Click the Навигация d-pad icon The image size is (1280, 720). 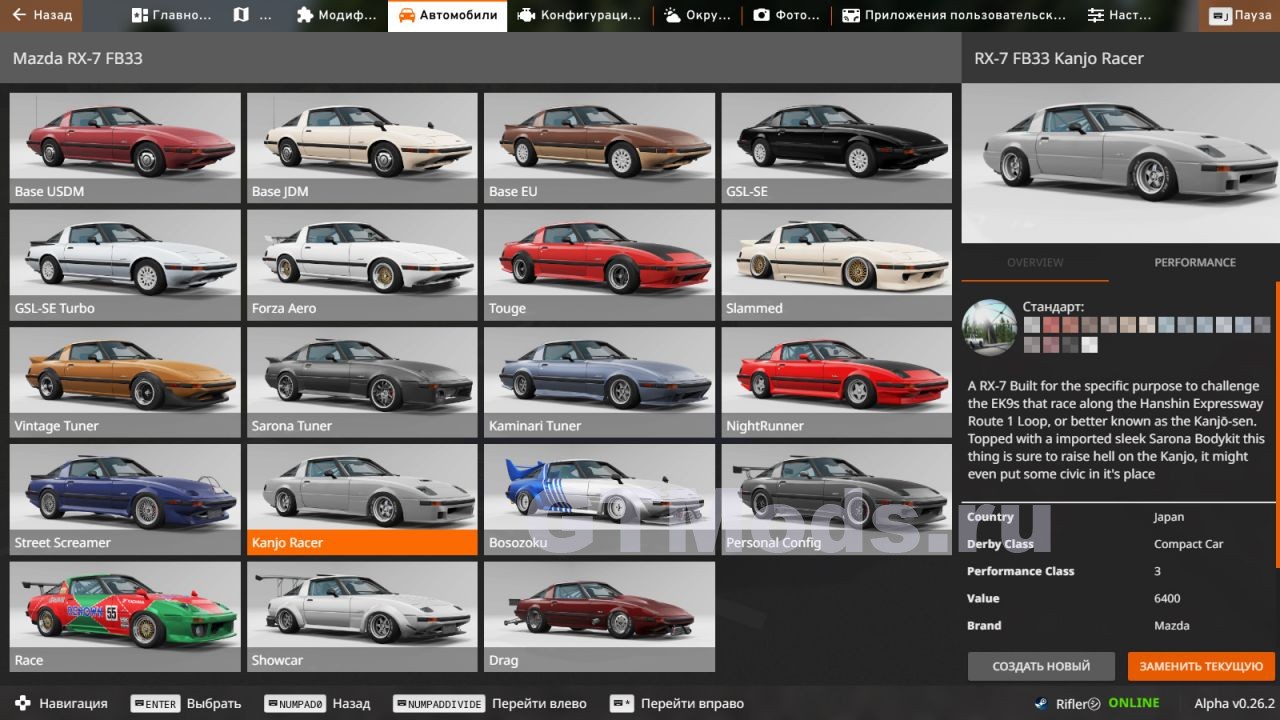tap(22, 703)
